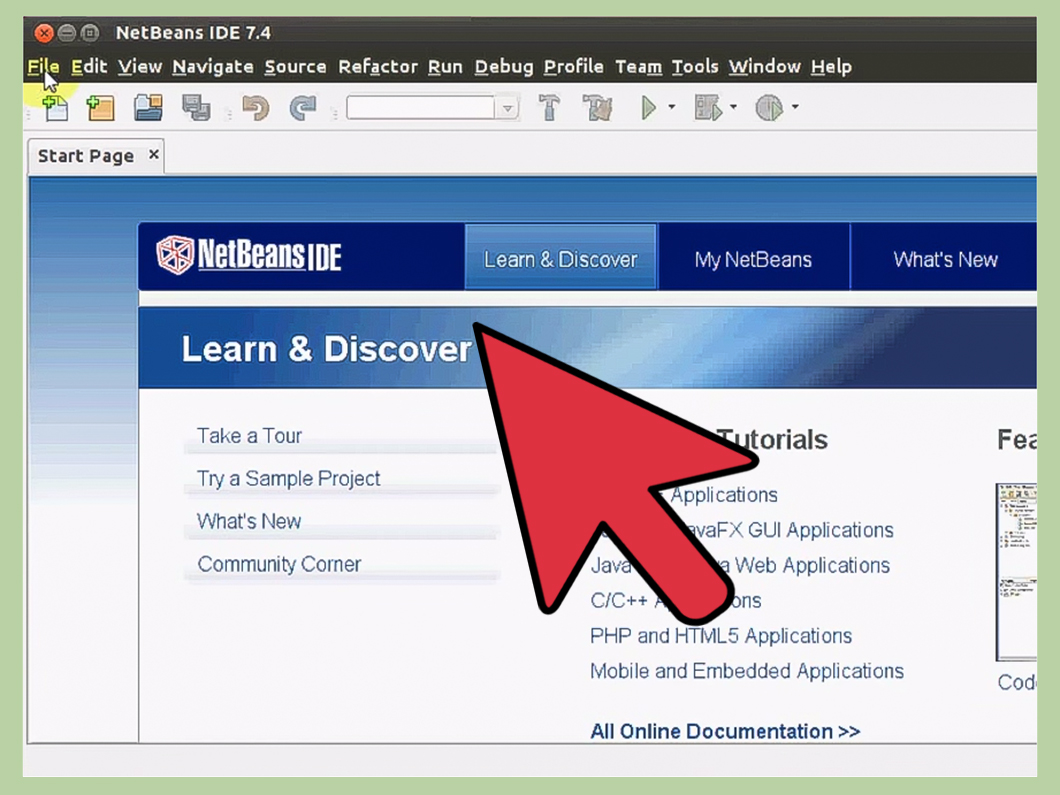1060x795 pixels.
Task: Click the New File toolbar icon
Action: (55, 108)
